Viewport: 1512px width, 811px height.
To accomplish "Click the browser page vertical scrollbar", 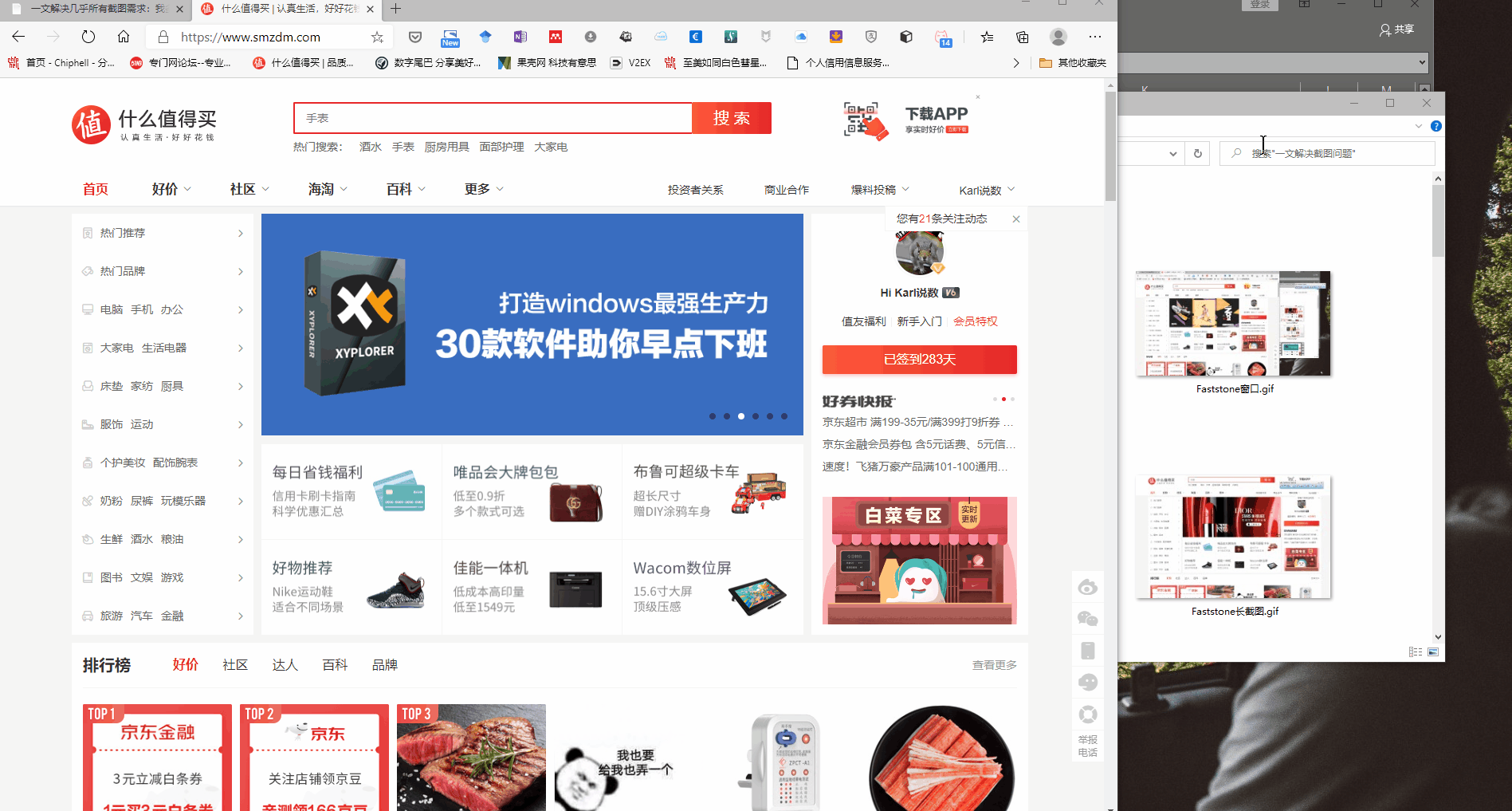I will (1110, 148).
